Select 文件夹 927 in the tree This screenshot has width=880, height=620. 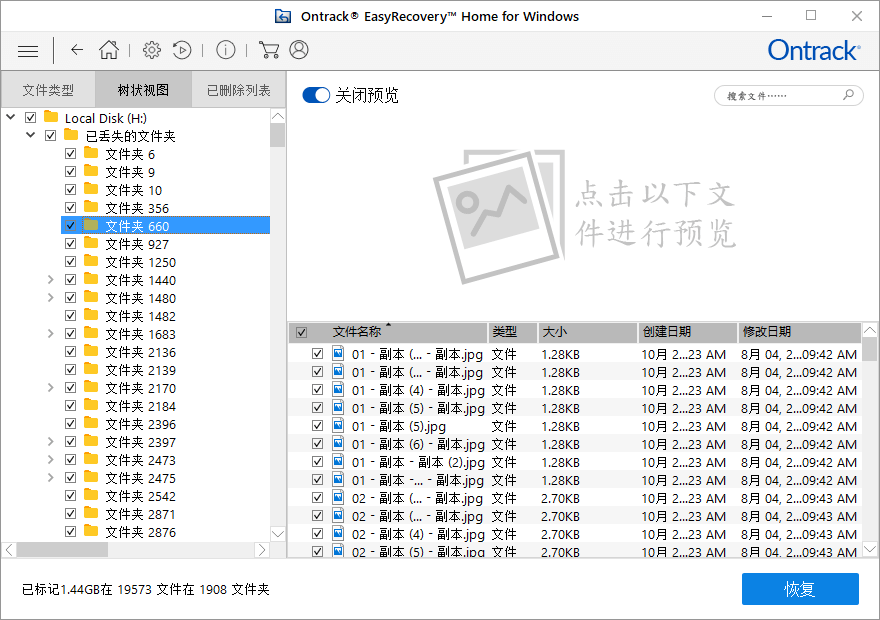pyautogui.click(x=137, y=244)
